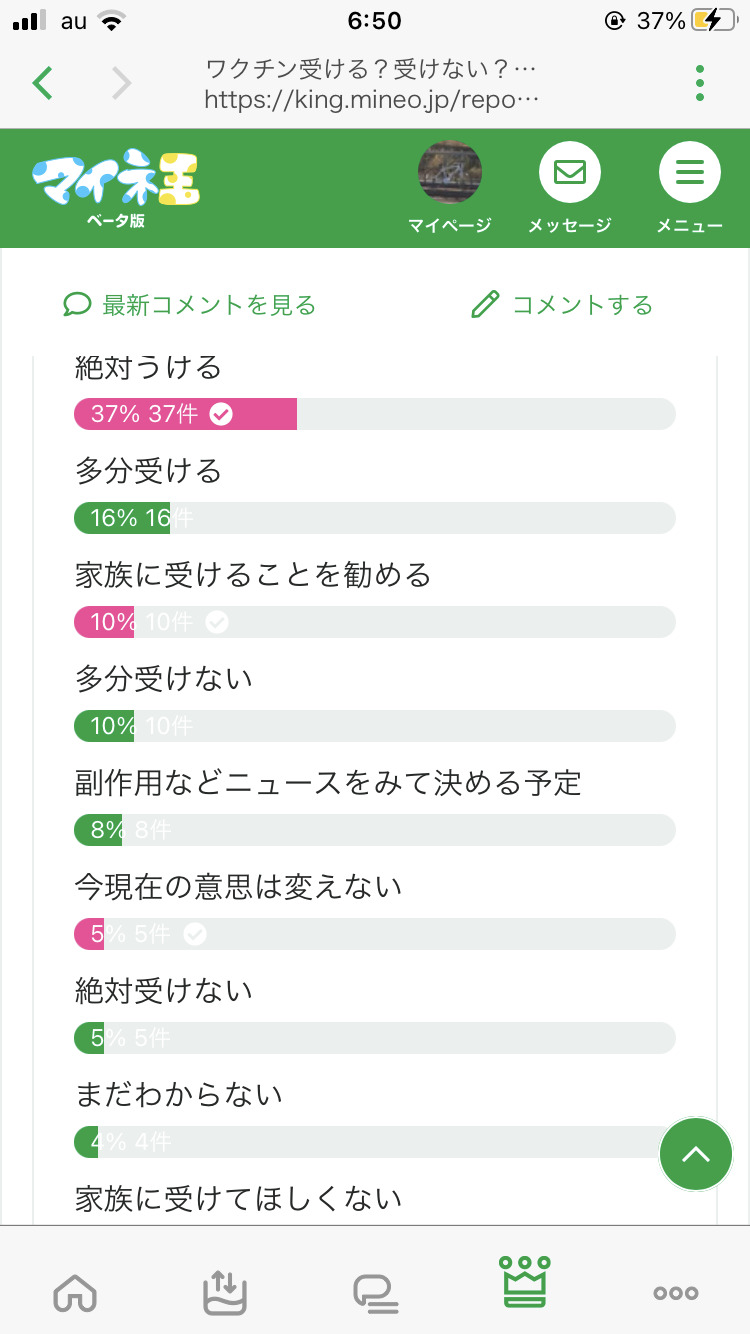Vote for 多分受ける progress bar
The height and width of the screenshot is (1334, 750).
pyautogui.click(x=374, y=518)
